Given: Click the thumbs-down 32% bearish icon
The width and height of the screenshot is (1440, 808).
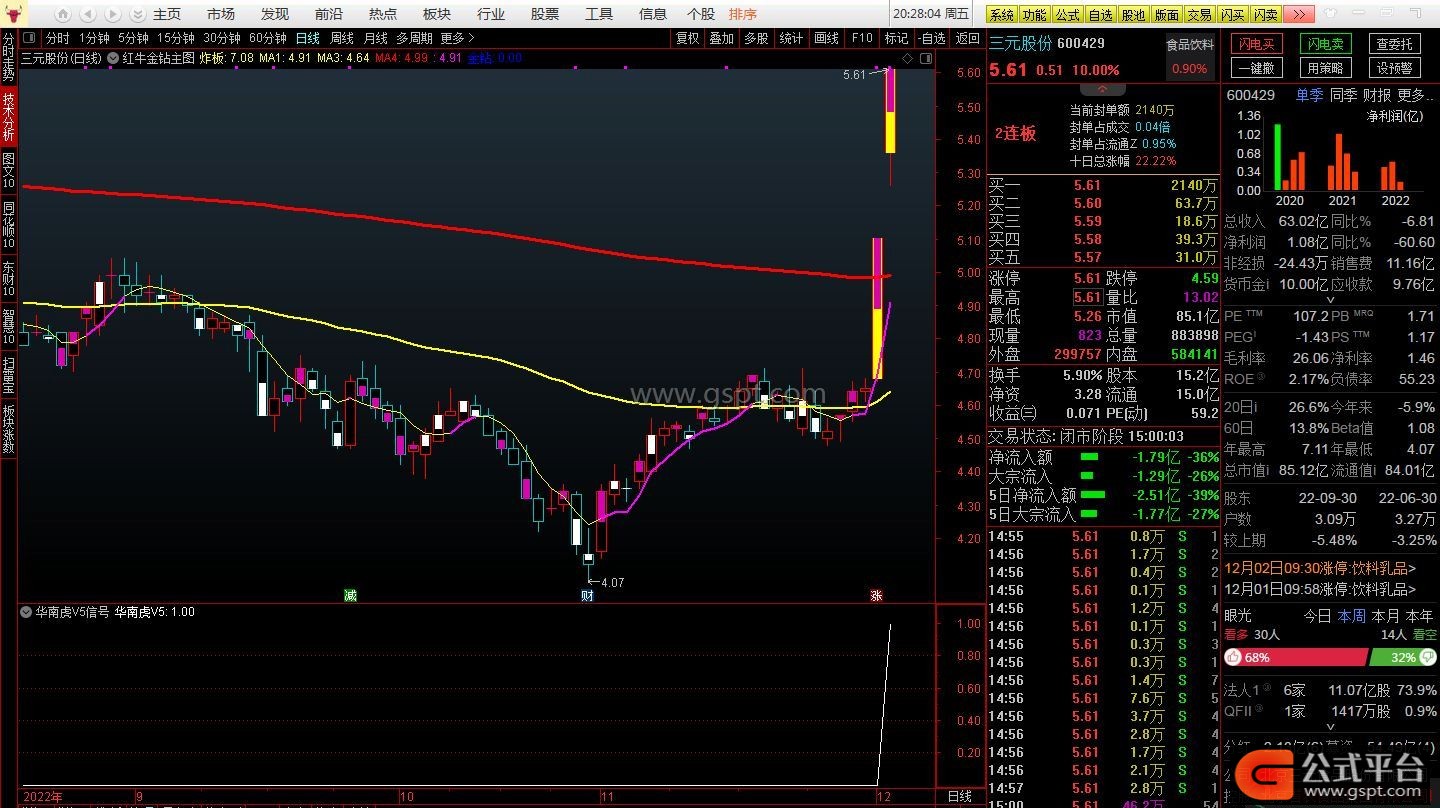Looking at the screenshot, I should 1426,658.
